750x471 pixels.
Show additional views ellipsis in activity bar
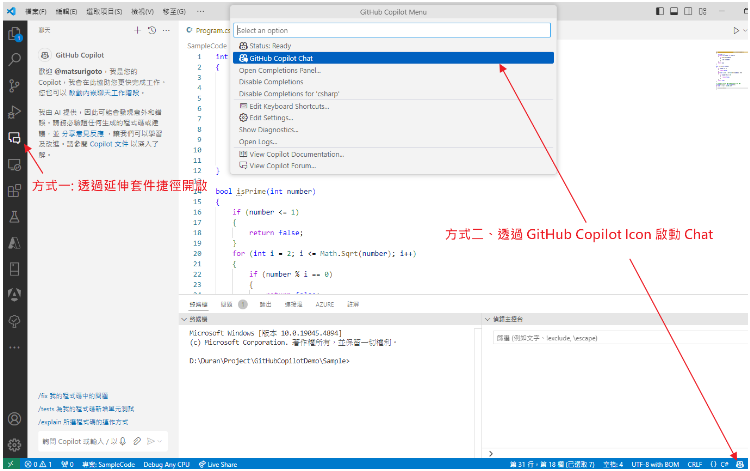click(x=14, y=348)
